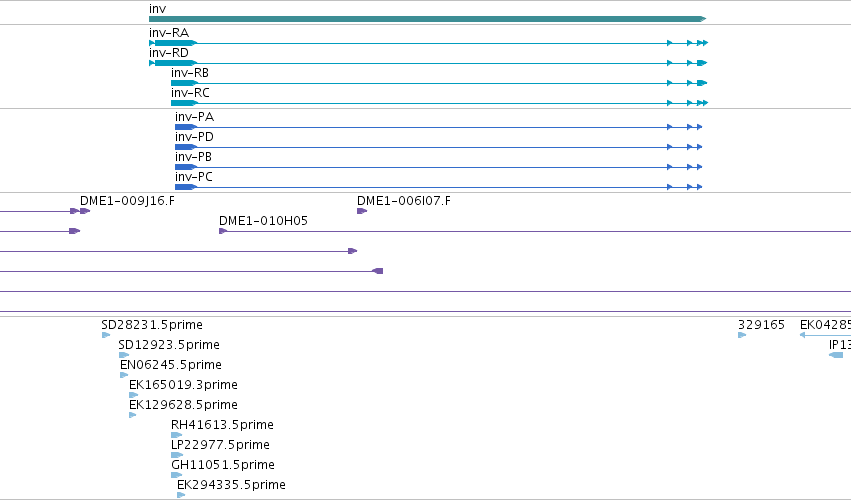Click the inv-RC transcript first exon block

pos(184,103)
